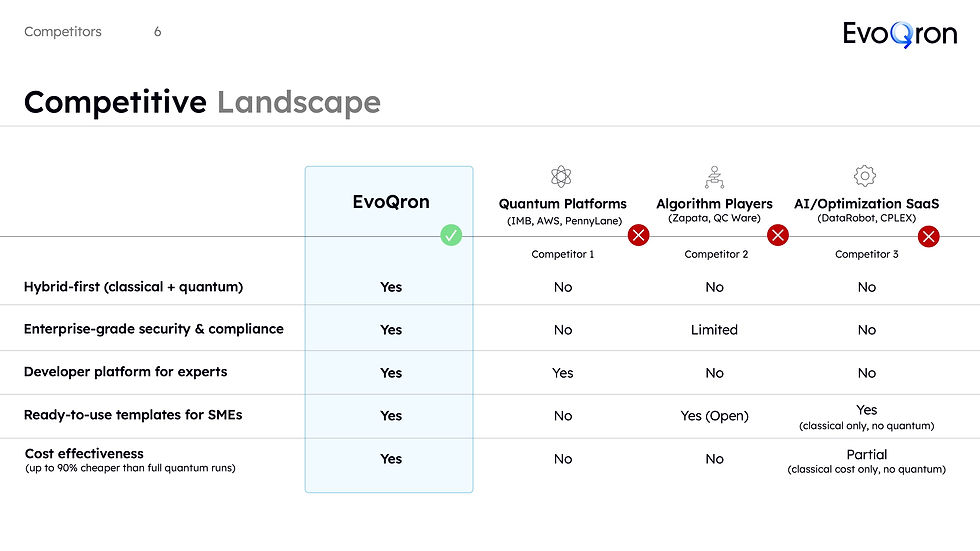The width and height of the screenshot is (980, 551).
Task: Click the red X beside AI/Optimization SaaS
Action: (x=928, y=237)
